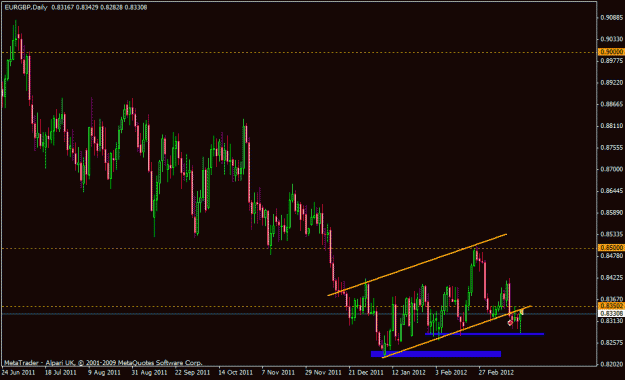Click the 21 Dec 2011 date label
625x380 pixels.
tap(366, 372)
